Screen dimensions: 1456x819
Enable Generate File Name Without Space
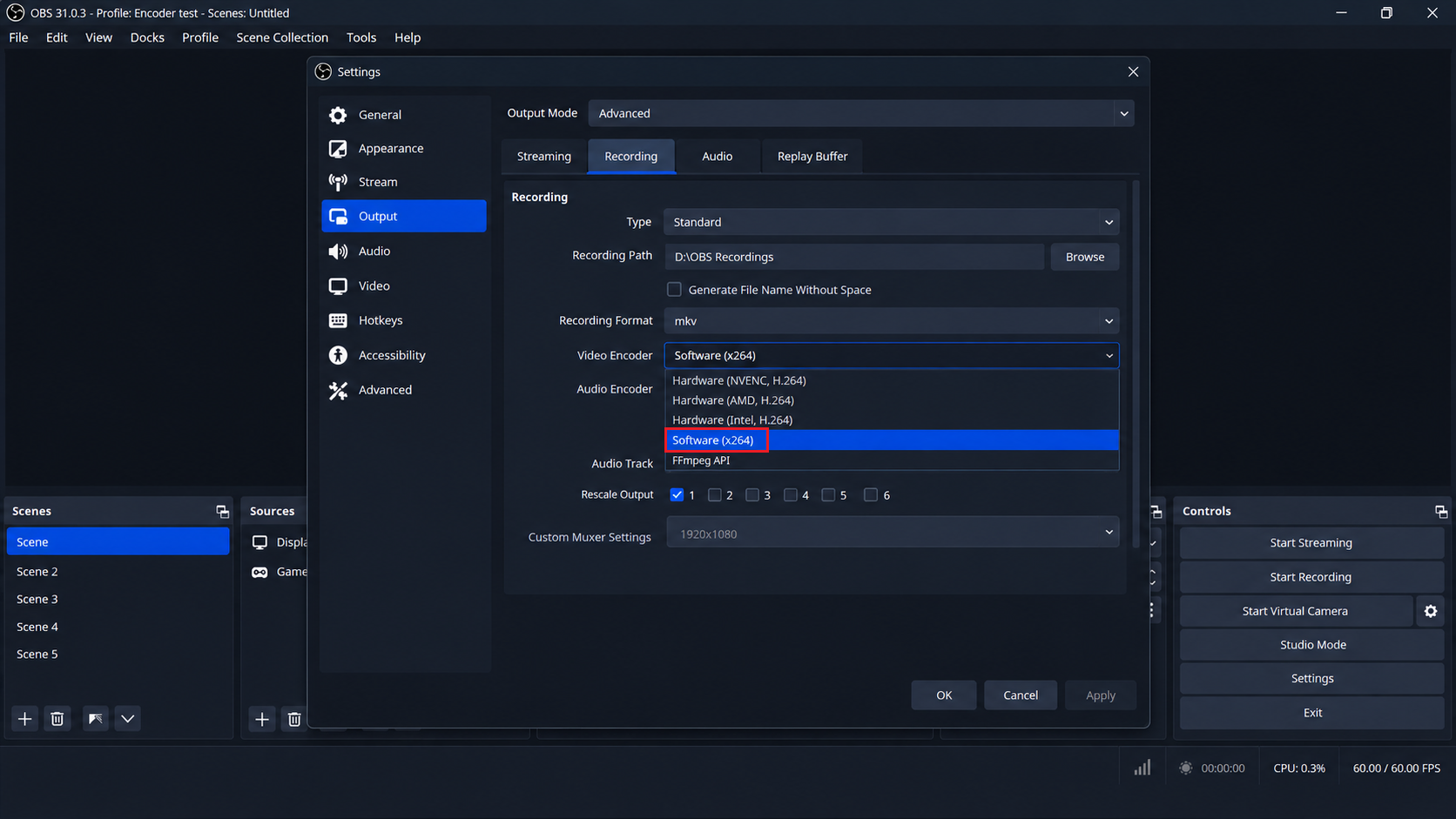point(674,289)
